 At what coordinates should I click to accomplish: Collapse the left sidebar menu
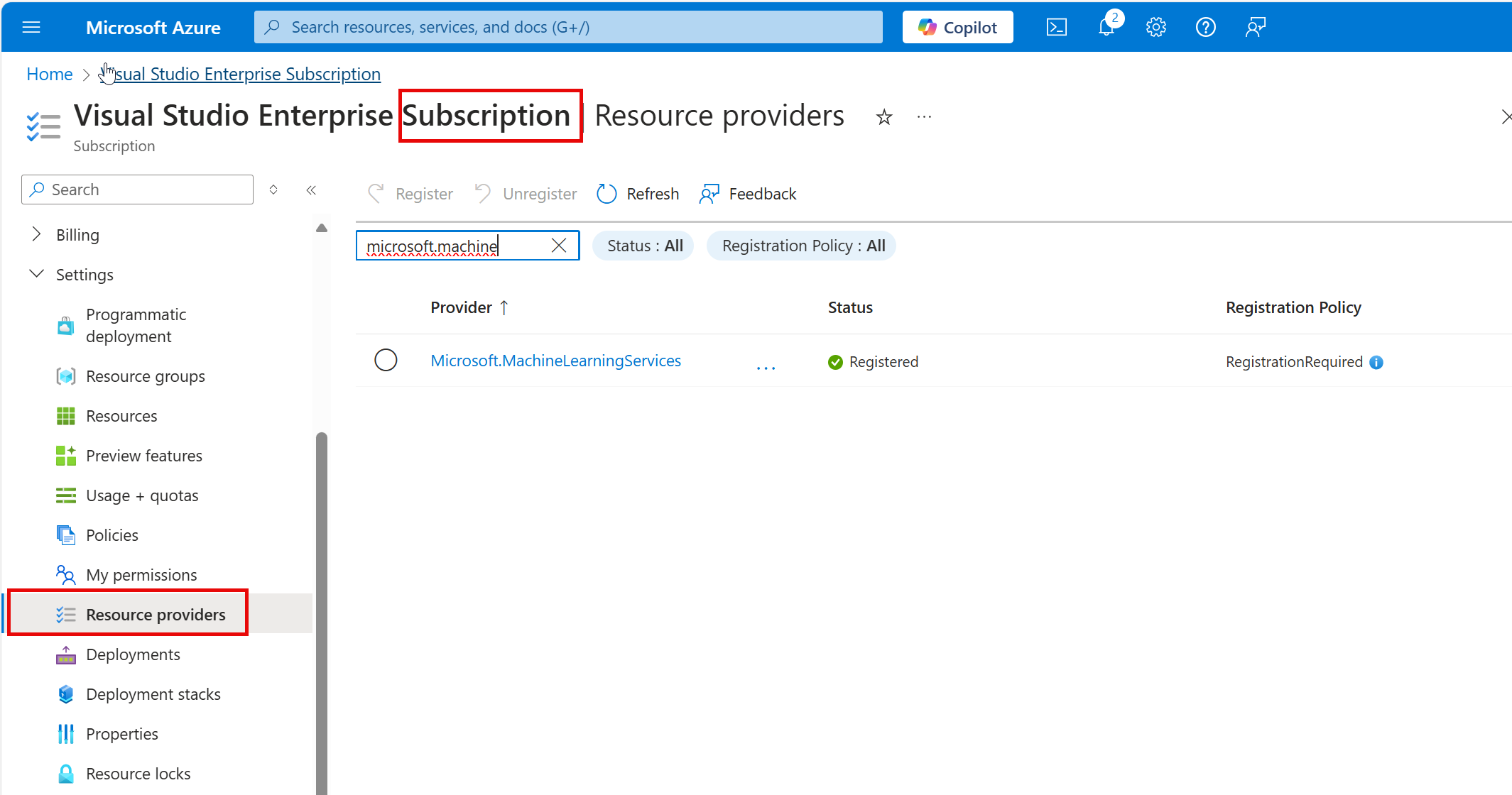tap(311, 190)
